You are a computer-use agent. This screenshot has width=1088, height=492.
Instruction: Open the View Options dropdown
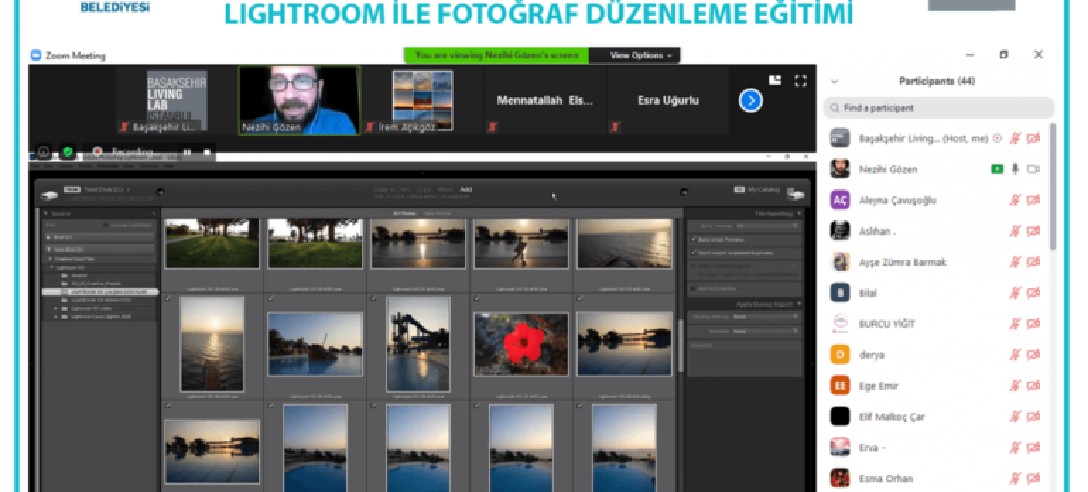(640, 56)
